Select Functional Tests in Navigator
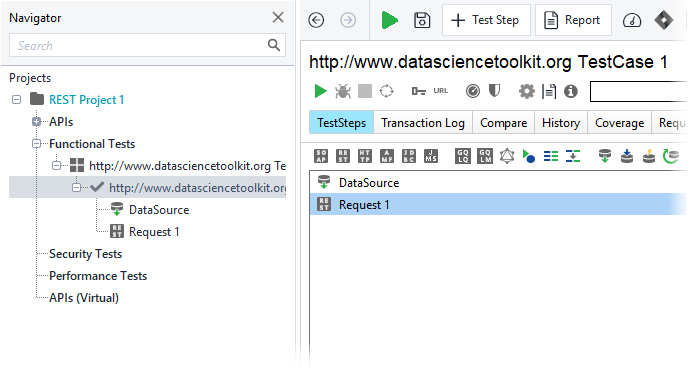 pyautogui.click(x=92, y=144)
